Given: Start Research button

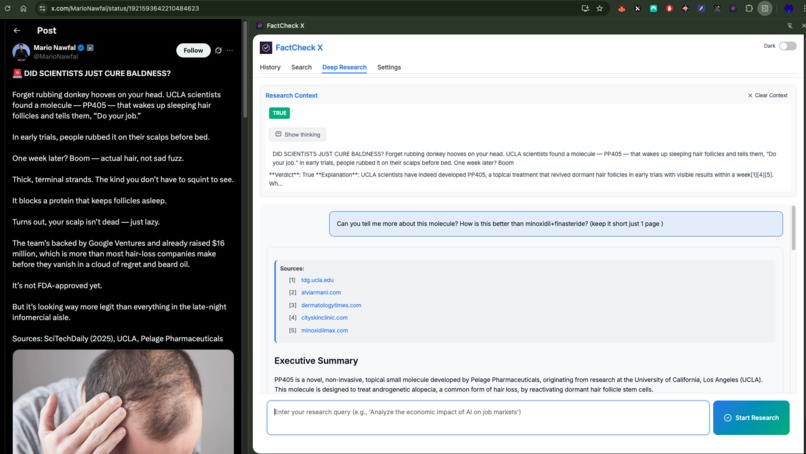Looking at the screenshot, I should click(751, 417).
